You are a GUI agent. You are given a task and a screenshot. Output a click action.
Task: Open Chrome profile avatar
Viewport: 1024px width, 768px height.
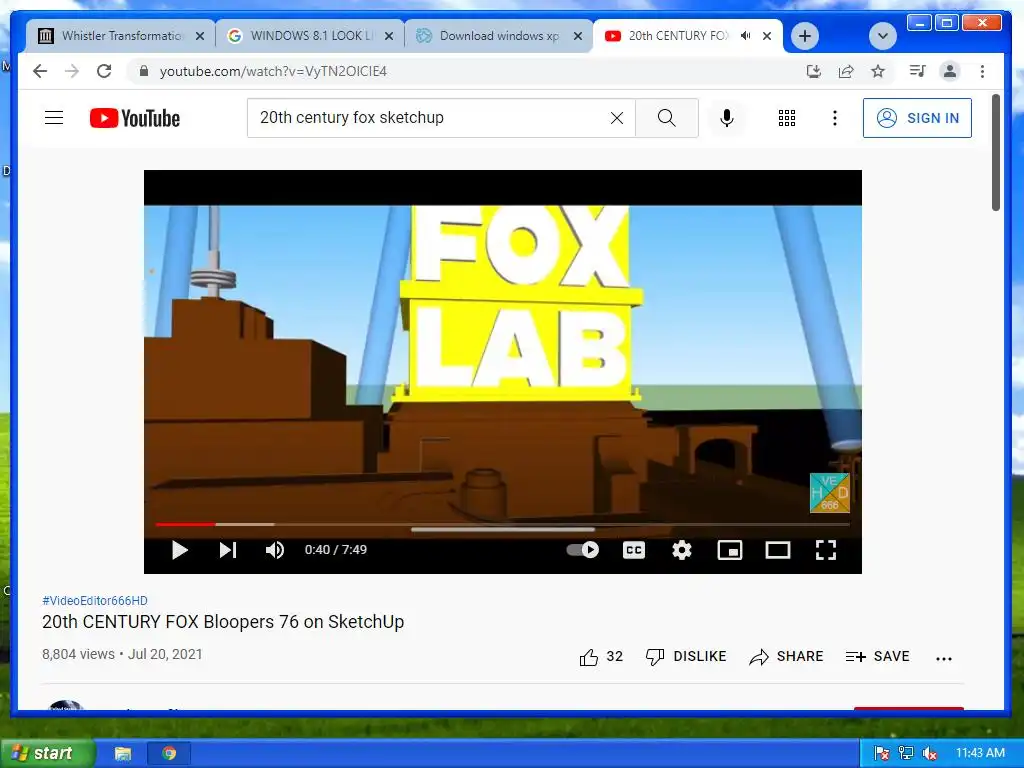pyautogui.click(x=950, y=71)
